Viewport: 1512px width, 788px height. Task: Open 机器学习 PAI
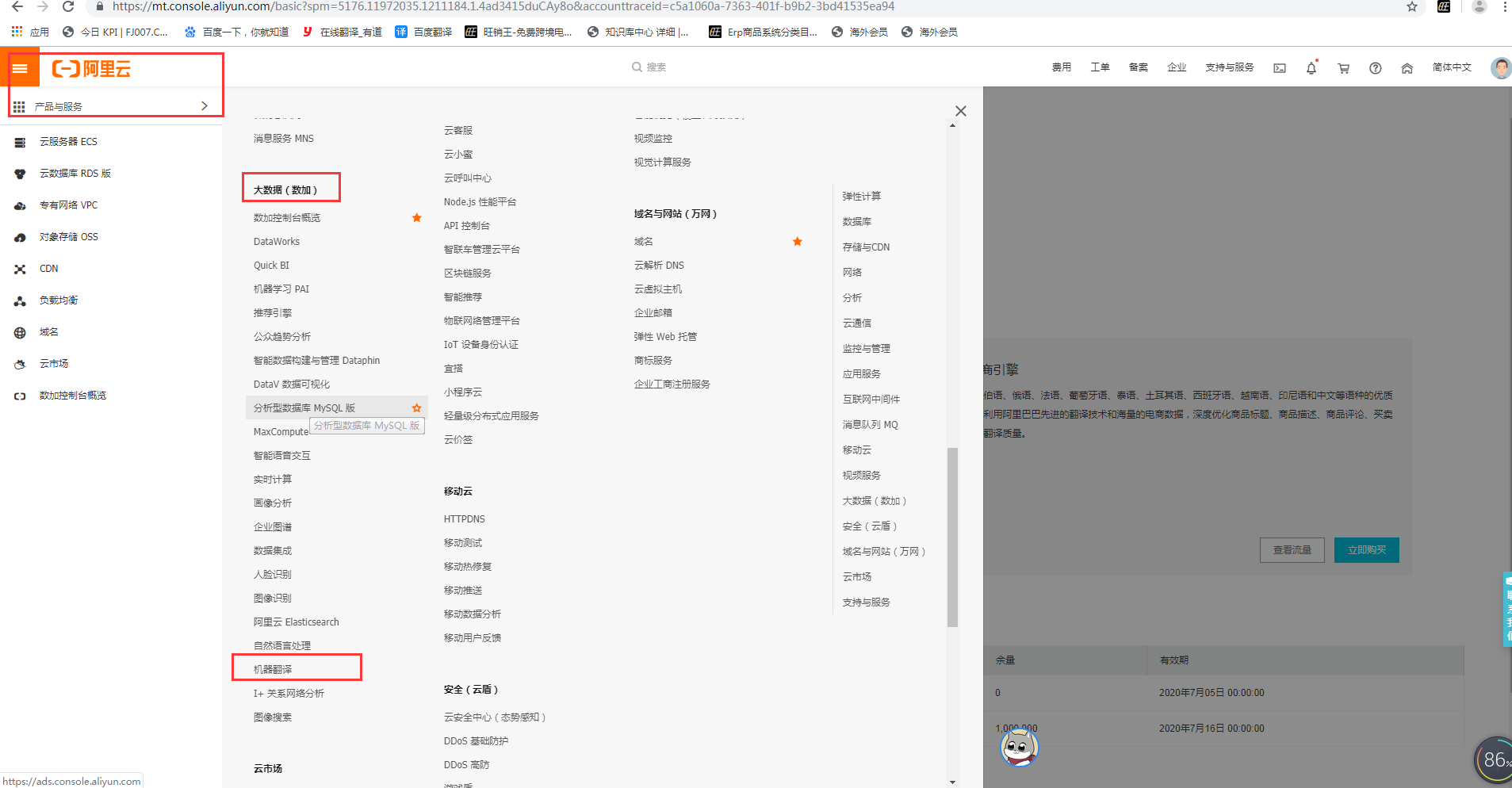281,289
